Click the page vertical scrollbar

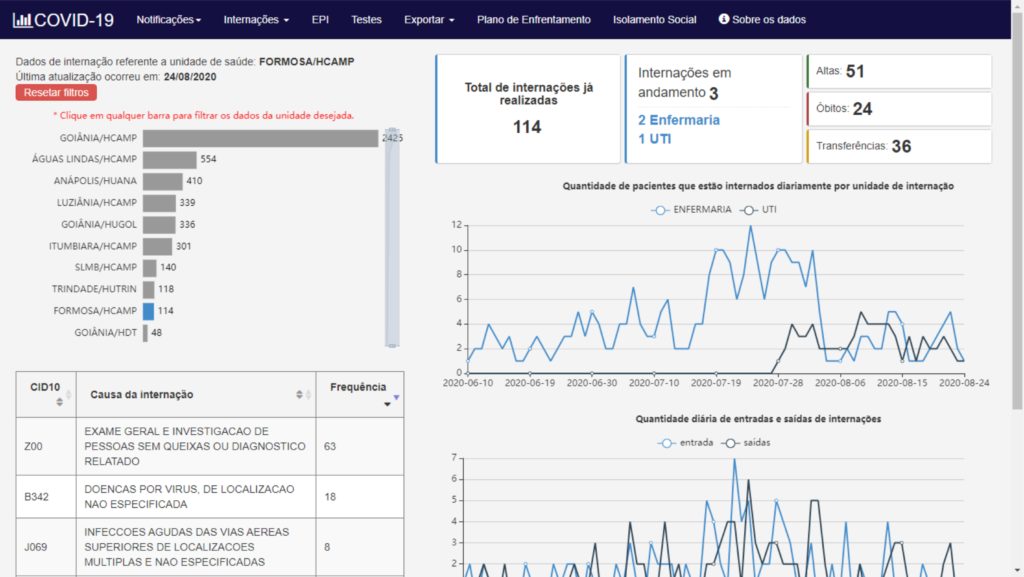click(1017, 212)
